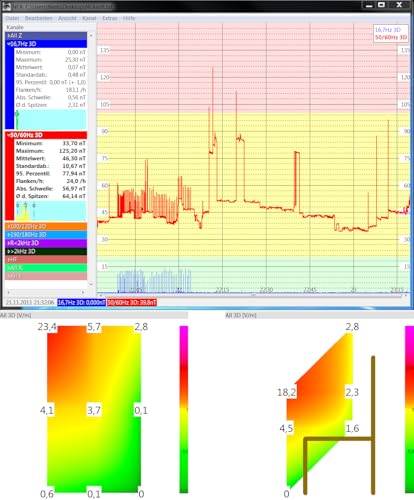Click status bar 16,7Hz 3D value
The width and height of the screenshot is (414, 500).
[x=81, y=302]
